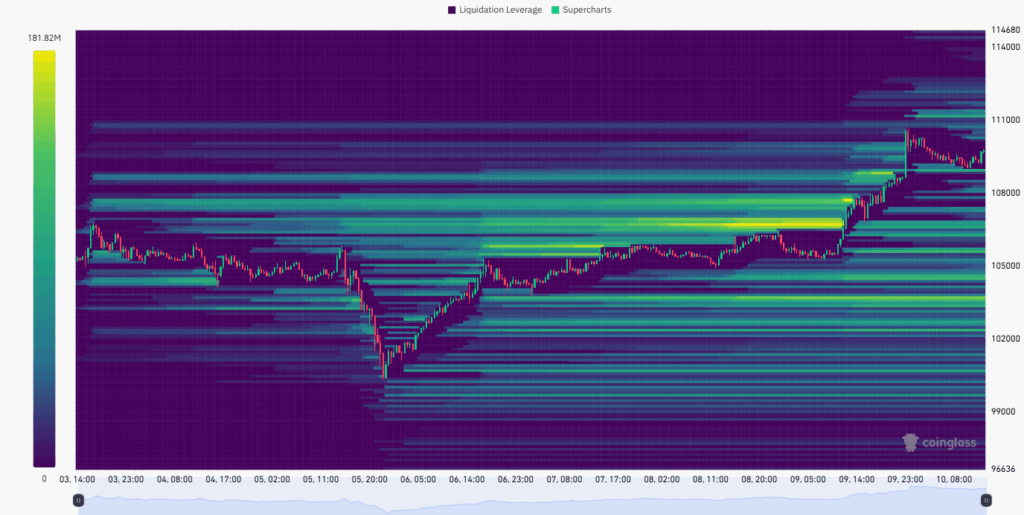
Task: Click the 99000 price axis label
Action: tap(1002, 412)
